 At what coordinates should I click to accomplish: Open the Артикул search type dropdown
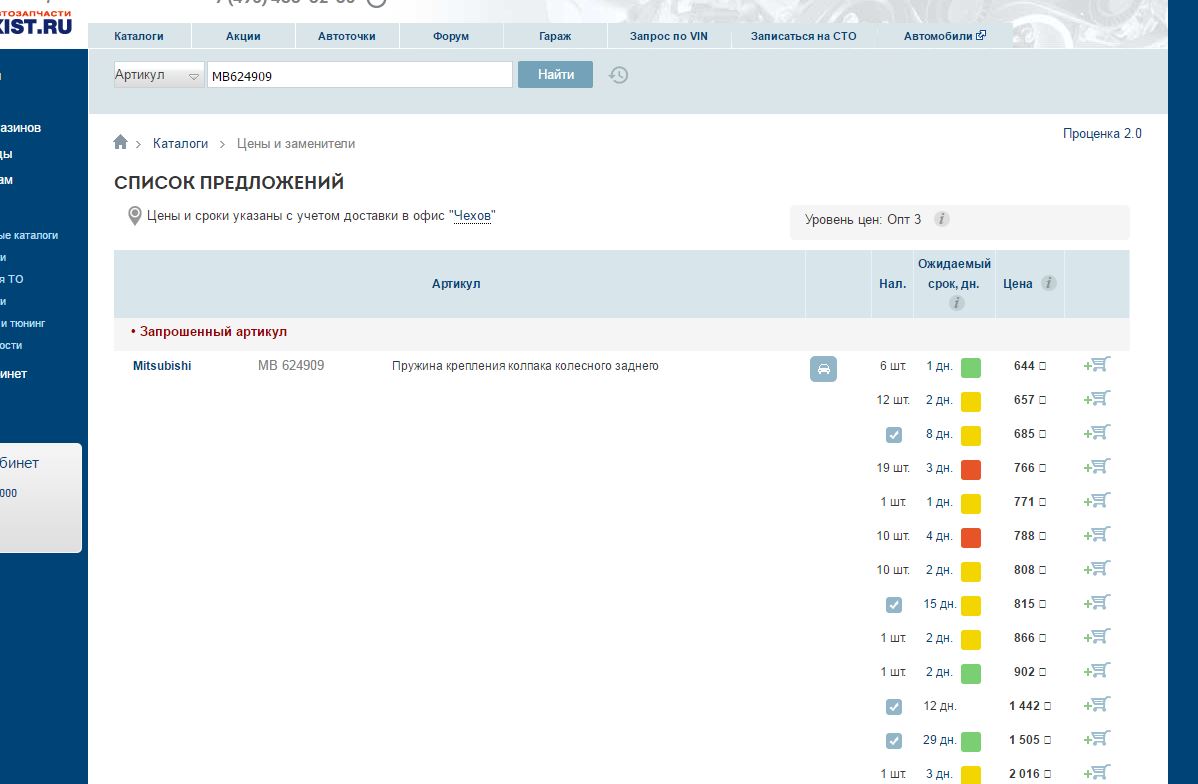tap(159, 75)
